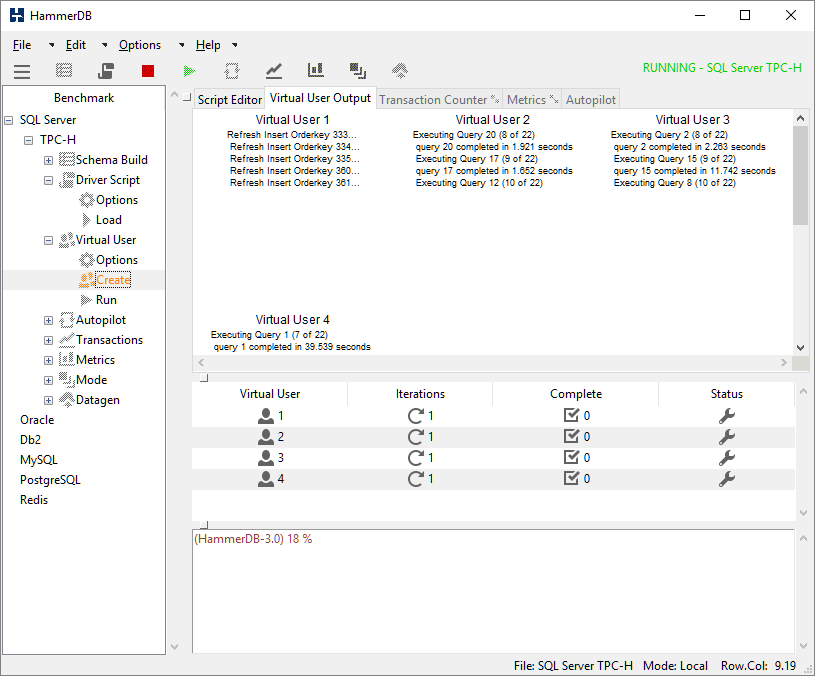Click the datagen toolbar icon
The height and width of the screenshot is (676, 815).
[x=400, y=71]
